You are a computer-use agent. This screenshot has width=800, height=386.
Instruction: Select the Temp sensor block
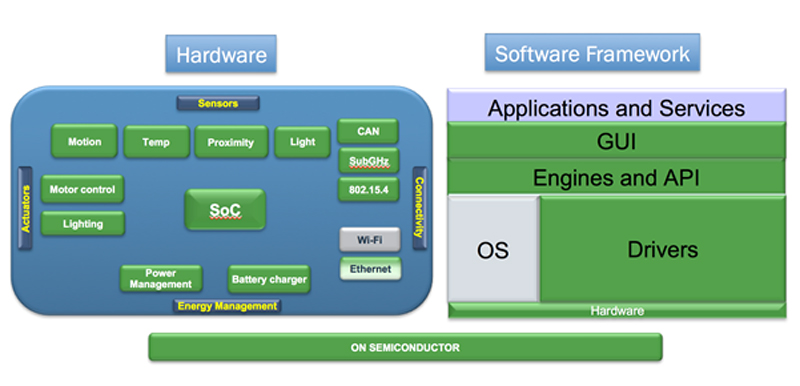(156, 142)
